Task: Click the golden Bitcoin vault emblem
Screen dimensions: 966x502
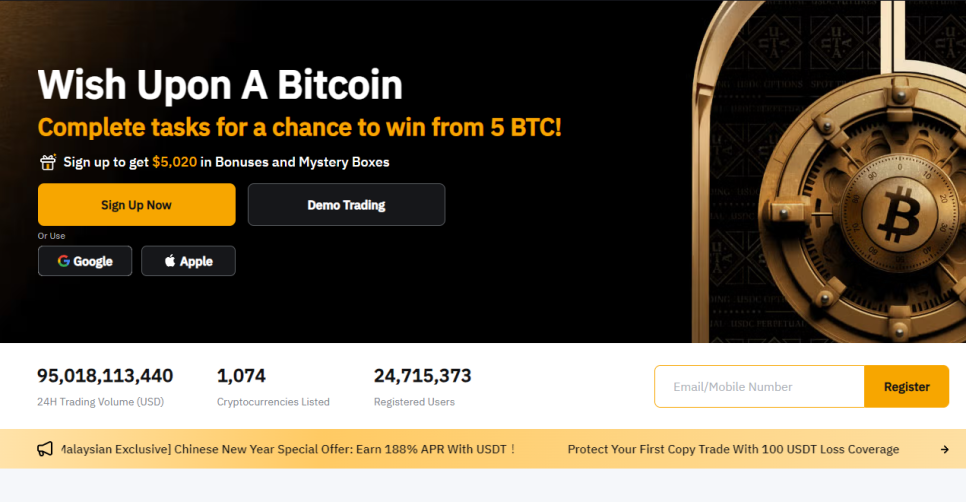Action: coord(899,214)
